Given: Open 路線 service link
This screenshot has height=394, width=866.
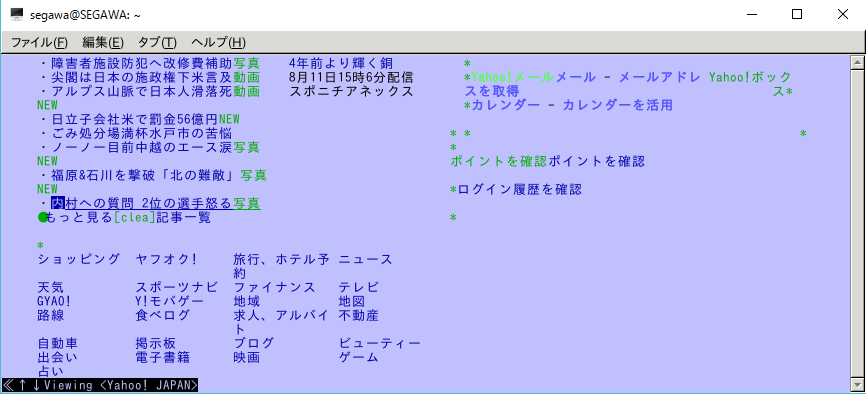Looking at the screenshot, I should pyautogui.click(x=51, y=315).
